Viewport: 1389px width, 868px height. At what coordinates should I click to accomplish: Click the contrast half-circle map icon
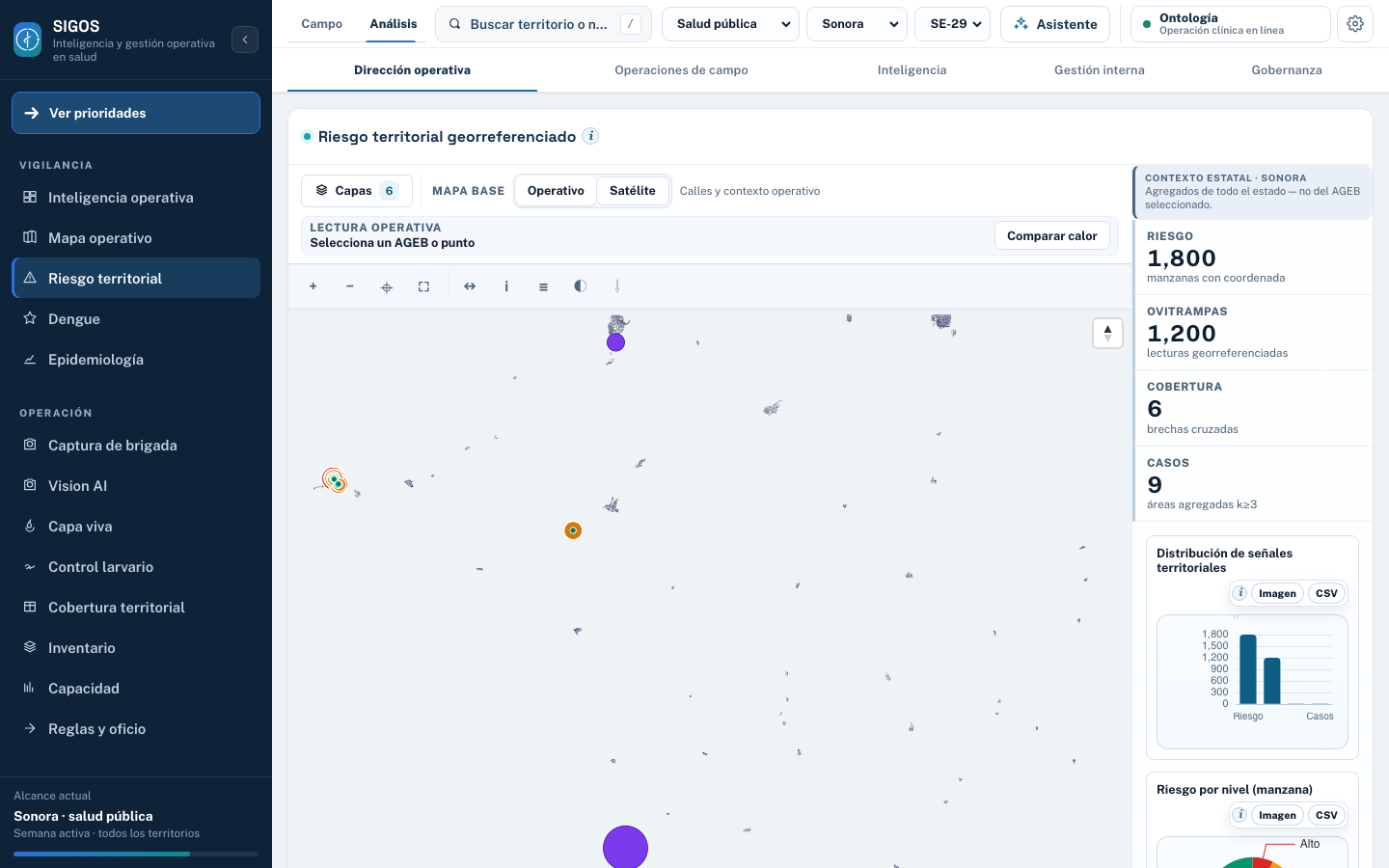580,286
